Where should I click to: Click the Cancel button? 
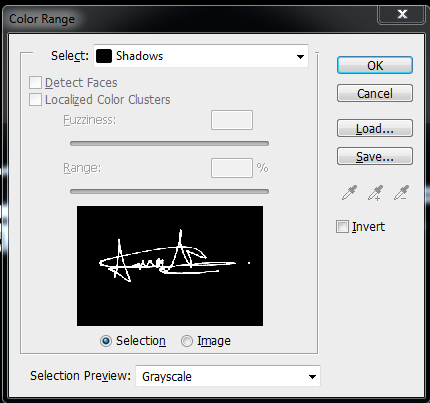point(375,93)
